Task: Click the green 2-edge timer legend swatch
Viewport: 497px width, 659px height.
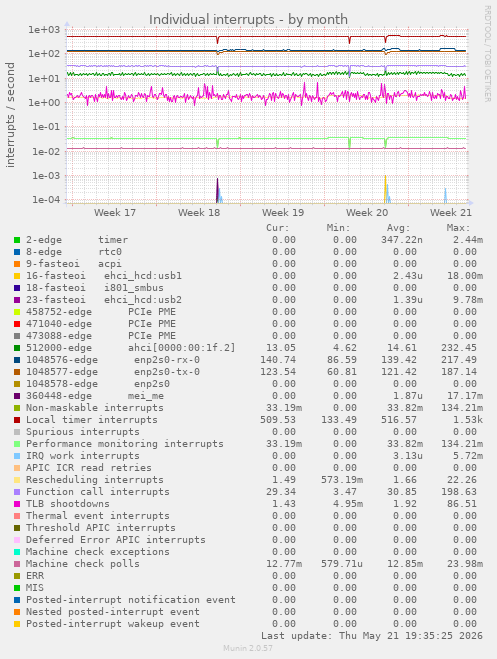Action: click(x=17, y=240)
